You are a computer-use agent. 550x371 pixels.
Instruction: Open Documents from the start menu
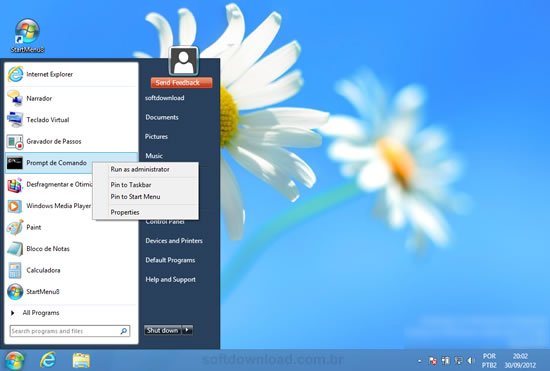[162, 117]
